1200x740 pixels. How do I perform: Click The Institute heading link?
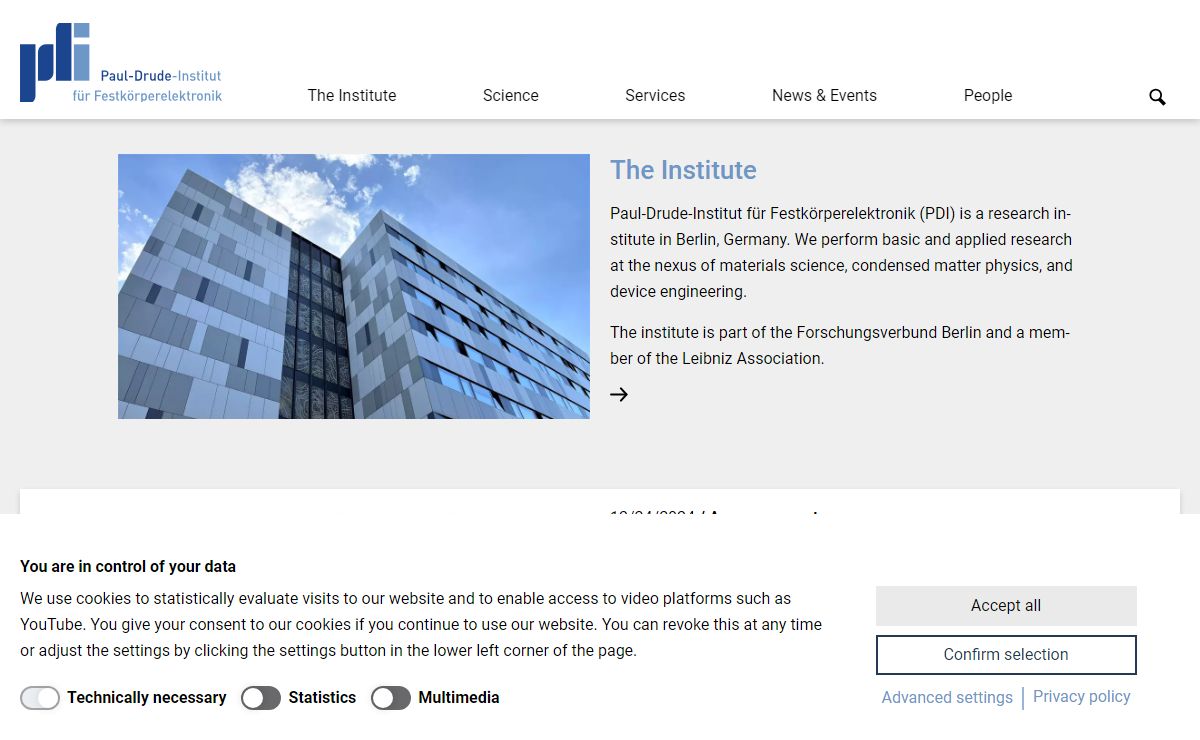(683, 170)
